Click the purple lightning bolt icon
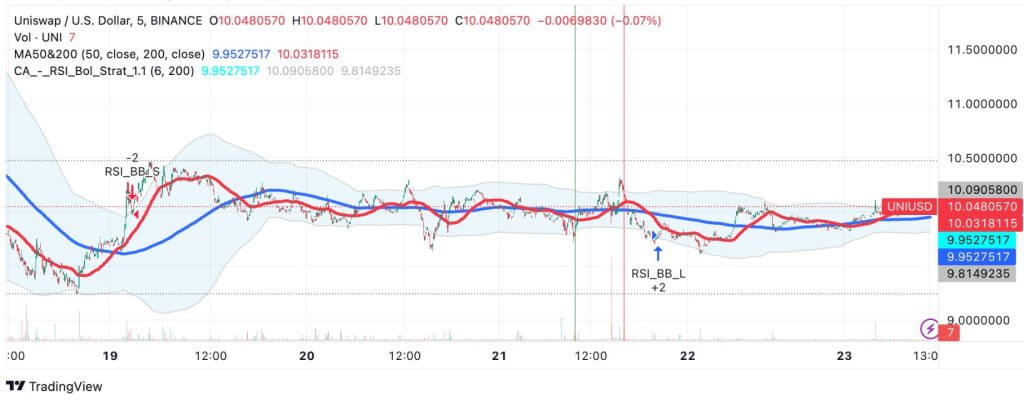Viewport: 1024px width, 400px height. tap(930, 328)
